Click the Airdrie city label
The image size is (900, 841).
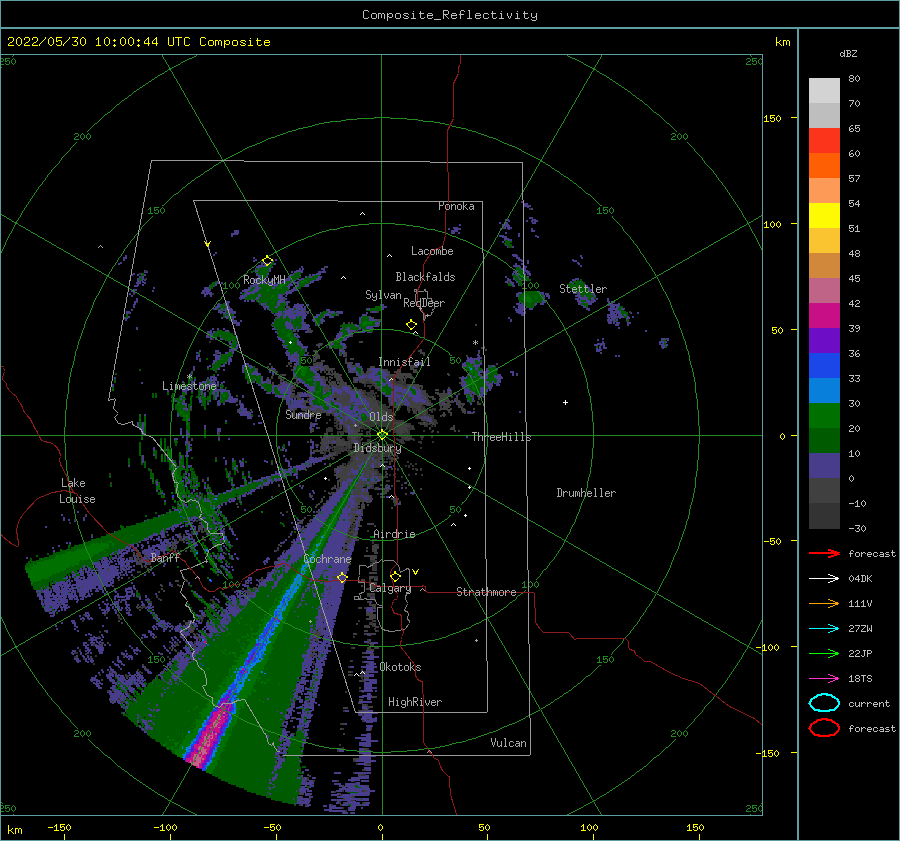[x=394, y=534]
